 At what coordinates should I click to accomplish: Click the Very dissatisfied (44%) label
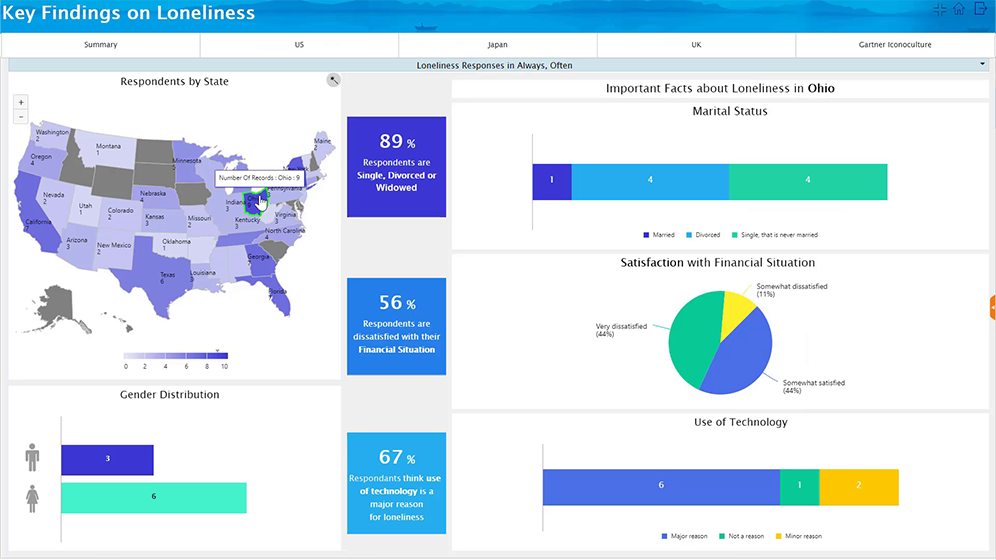click(x=621, y=330)
